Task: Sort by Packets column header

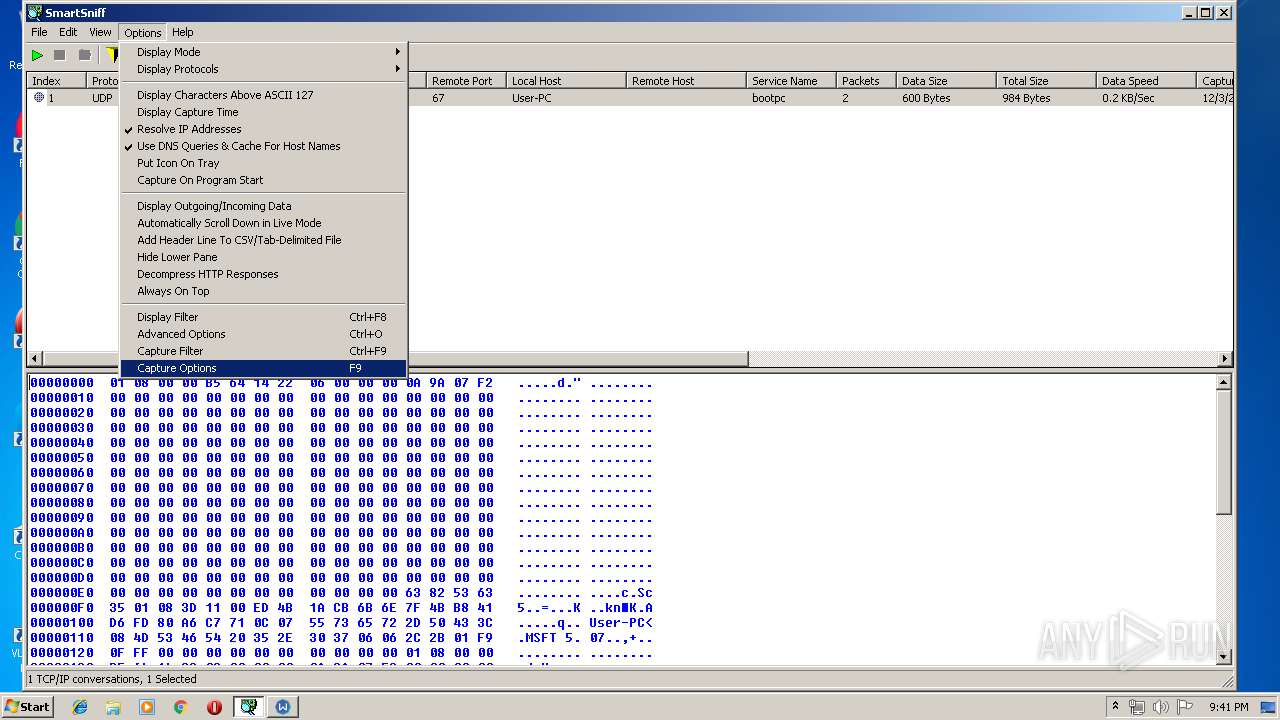Action: pyautogui.click(x=866, y=81)
